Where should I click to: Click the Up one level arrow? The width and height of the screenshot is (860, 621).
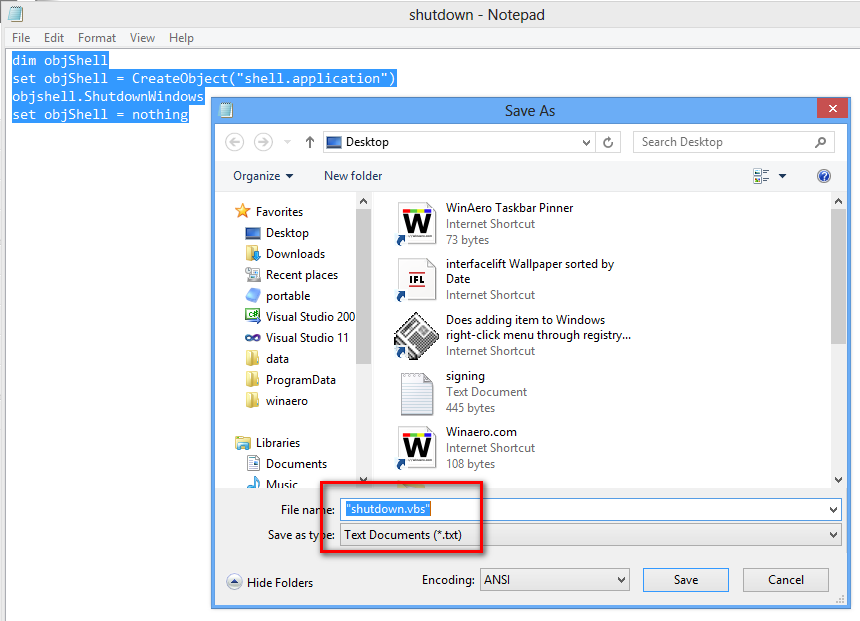pos(311,142)
